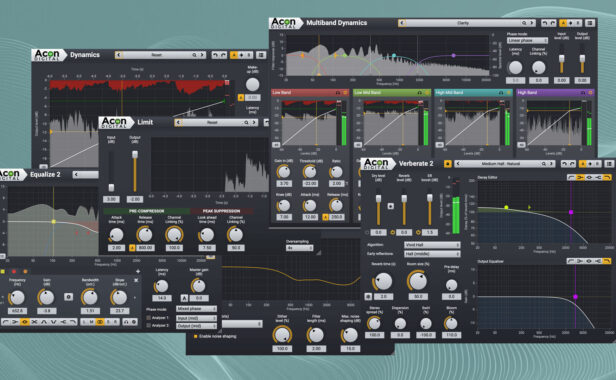The image size is (616, 380).
Task: Select peak filter type in Output Equalizer
Action: (589, 261)
